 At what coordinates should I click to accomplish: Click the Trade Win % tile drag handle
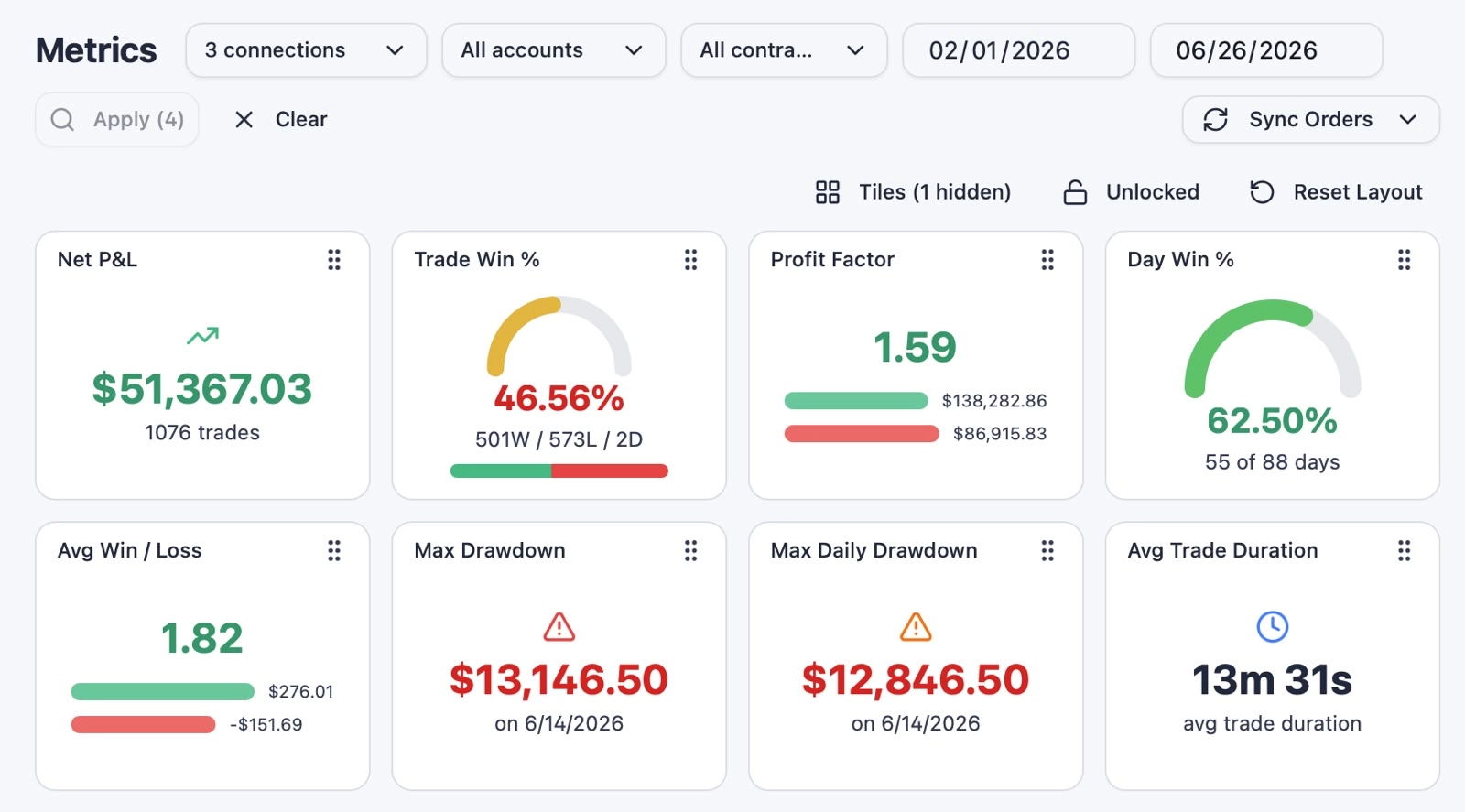pyautogui.click(x=691, y=260)
